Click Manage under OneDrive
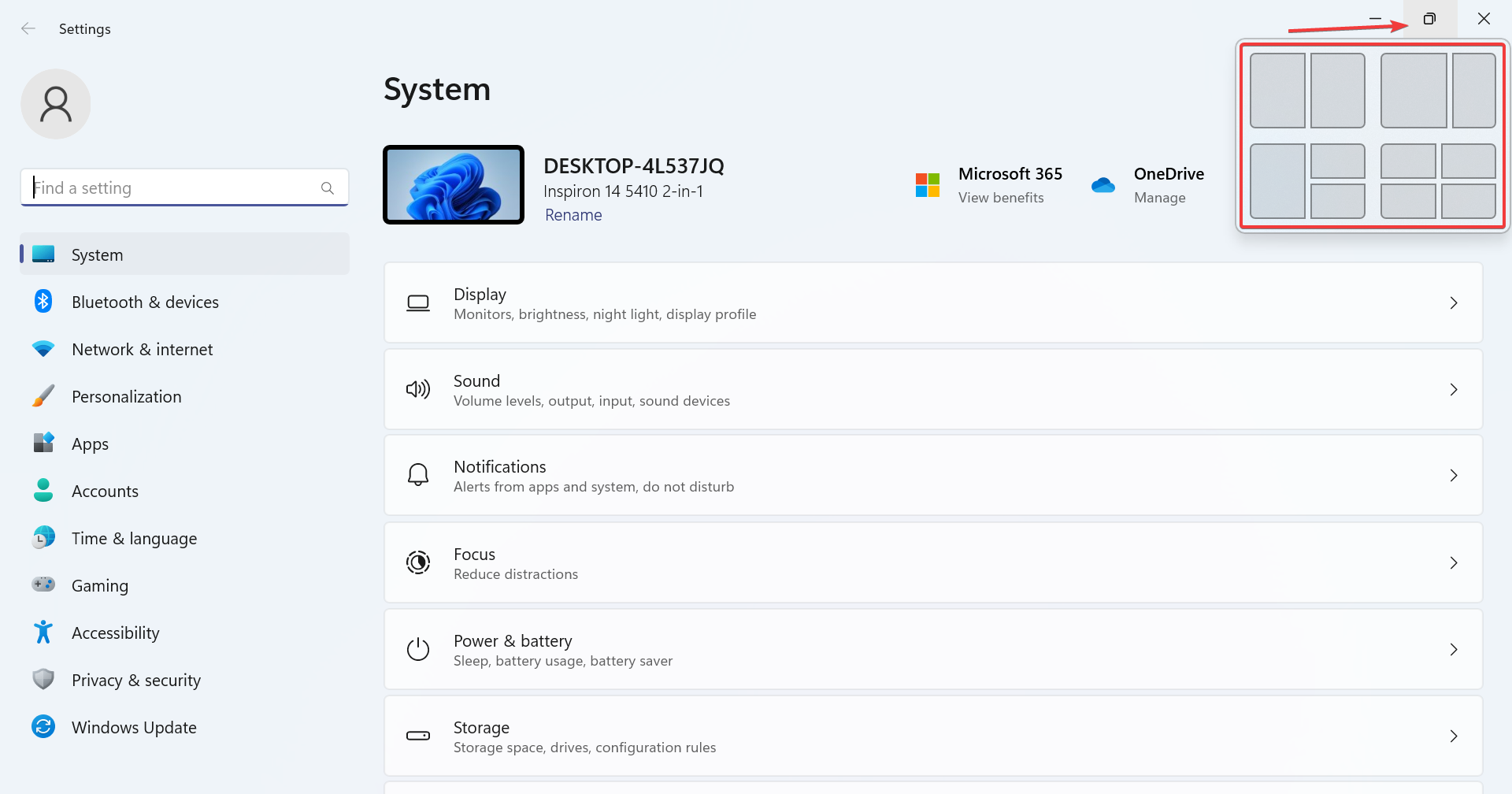Image resolution: width=1512 pixels, height=794 pixels. [1159, 197]
